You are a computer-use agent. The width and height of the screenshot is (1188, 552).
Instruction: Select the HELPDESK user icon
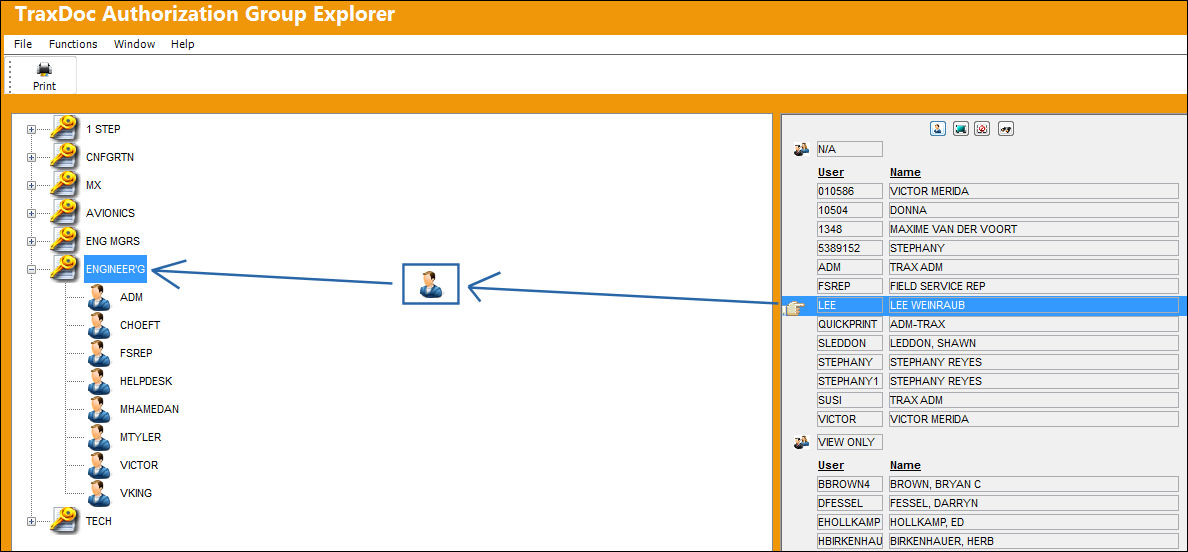[98, 382]
